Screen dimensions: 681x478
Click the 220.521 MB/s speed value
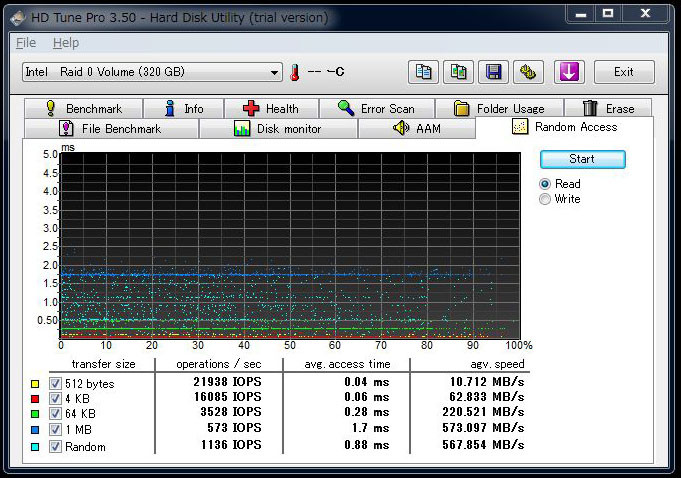tap(483, 412)
